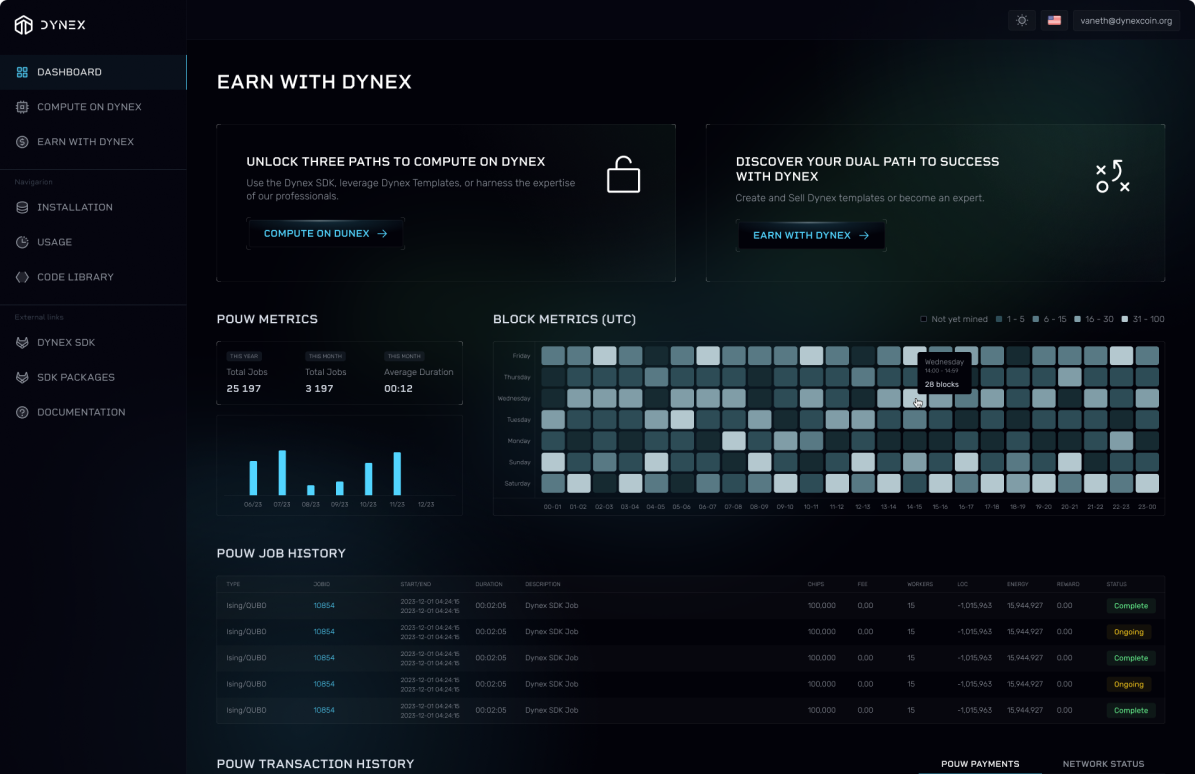The width and height of the screenshot is (1195, 774).
Task: Click the 'BLOCK METRICS (UTC)' heading
Action: 565,319
